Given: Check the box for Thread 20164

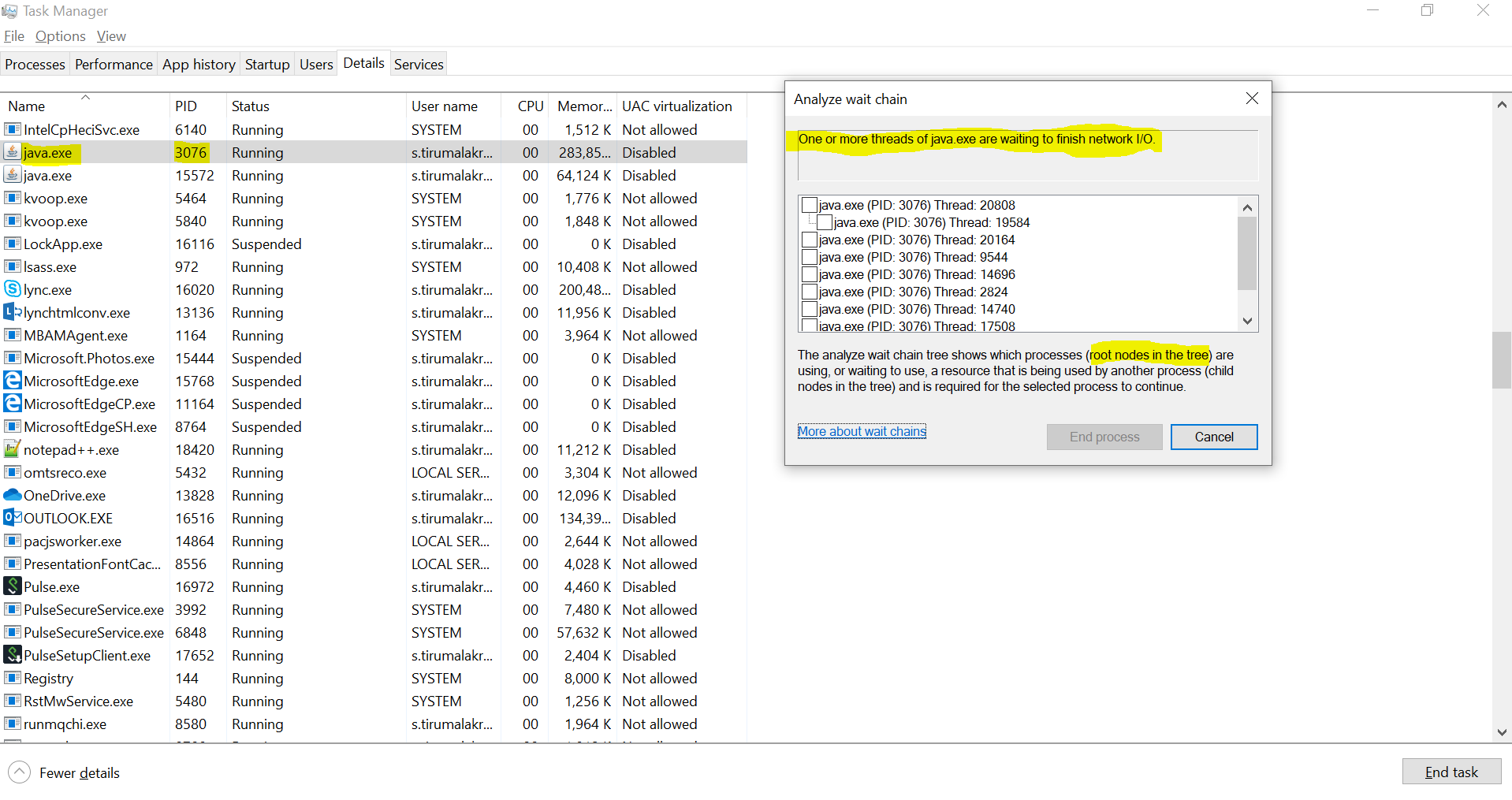Looking at the screenshot, I should click(x=809, y=240).
